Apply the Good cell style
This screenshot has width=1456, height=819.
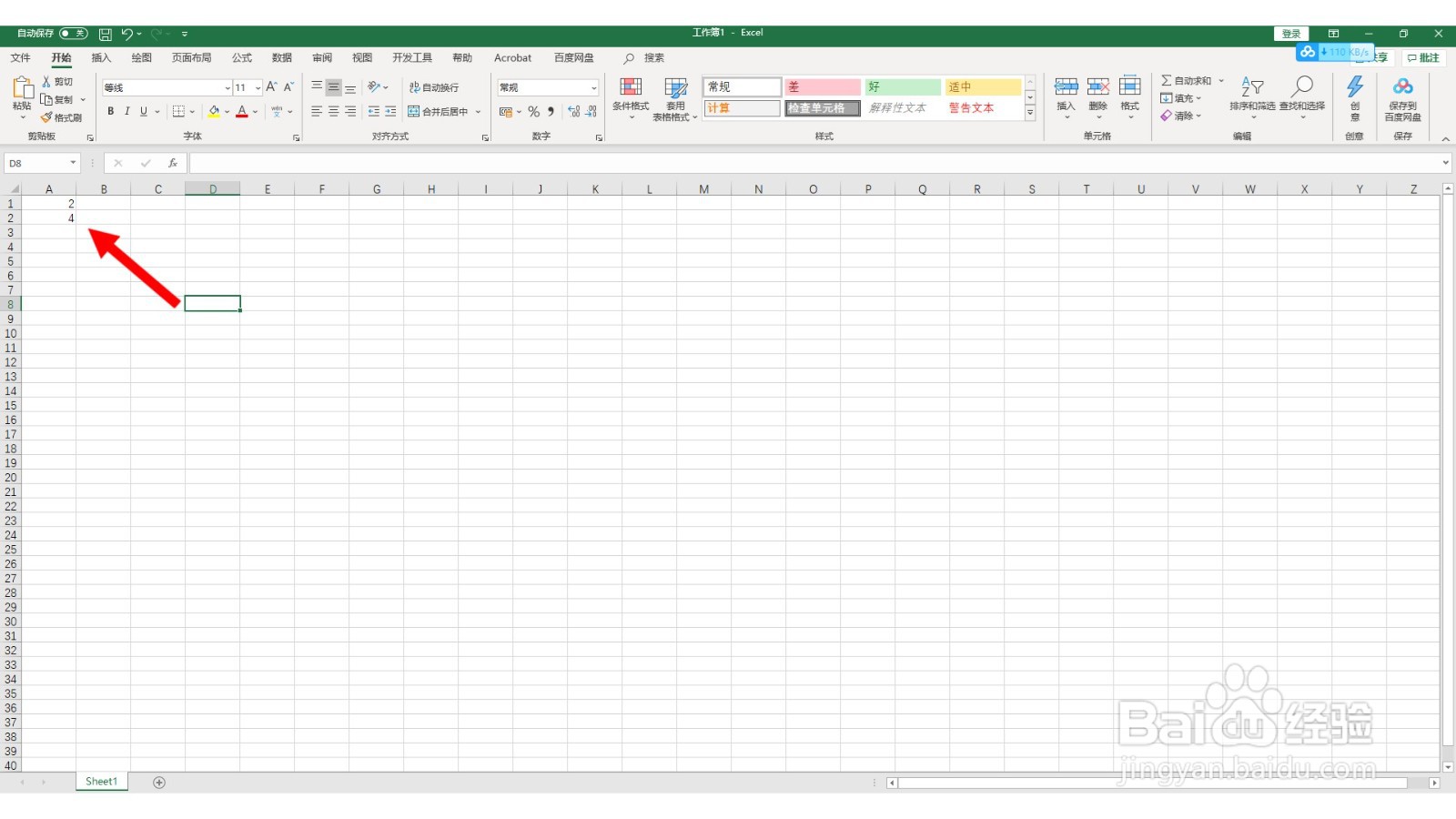tap(902, 86)
